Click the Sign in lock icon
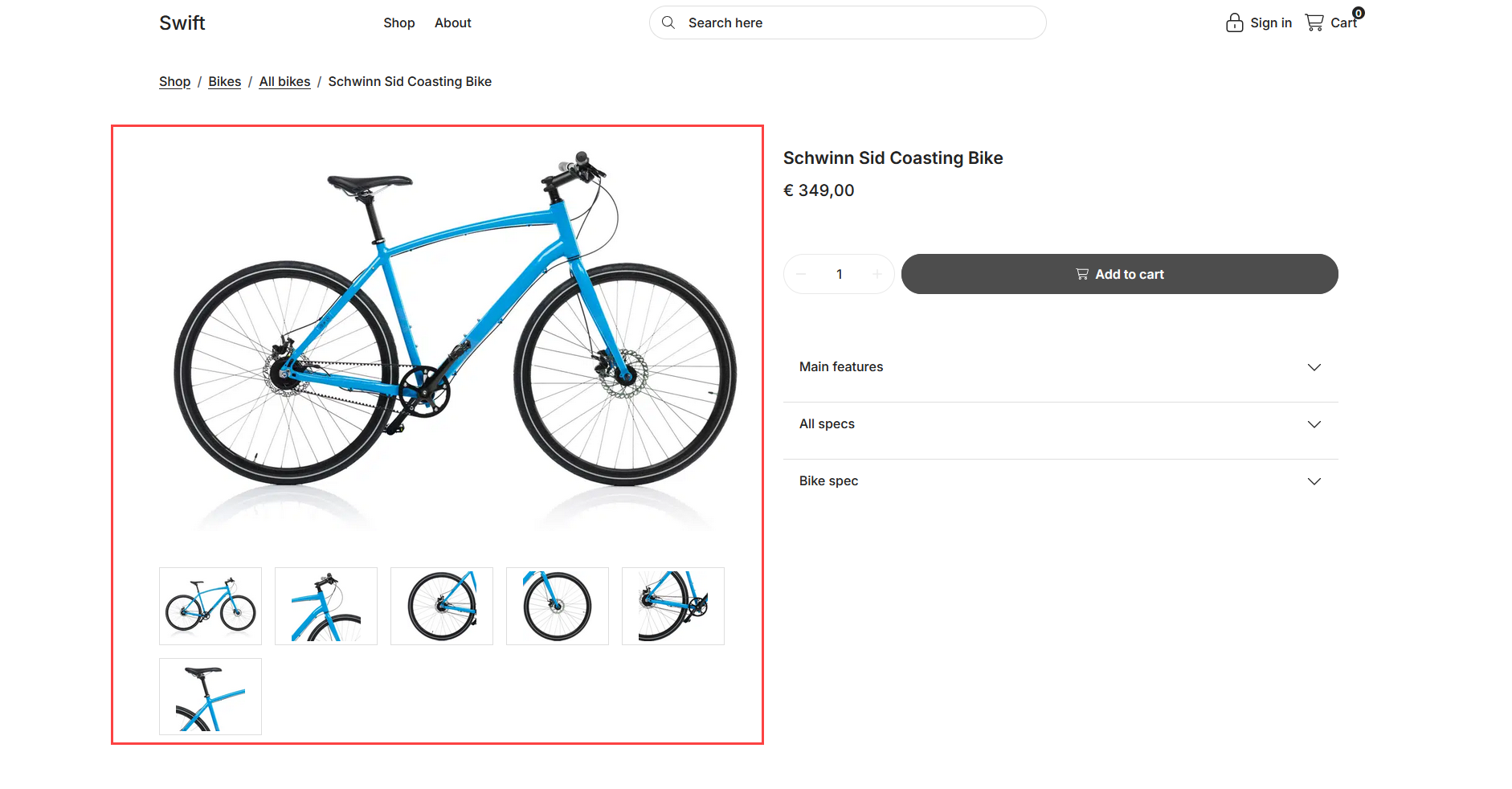Image resolution: width=1512 pixels, height=789 pixels. tap(1234, 22)
